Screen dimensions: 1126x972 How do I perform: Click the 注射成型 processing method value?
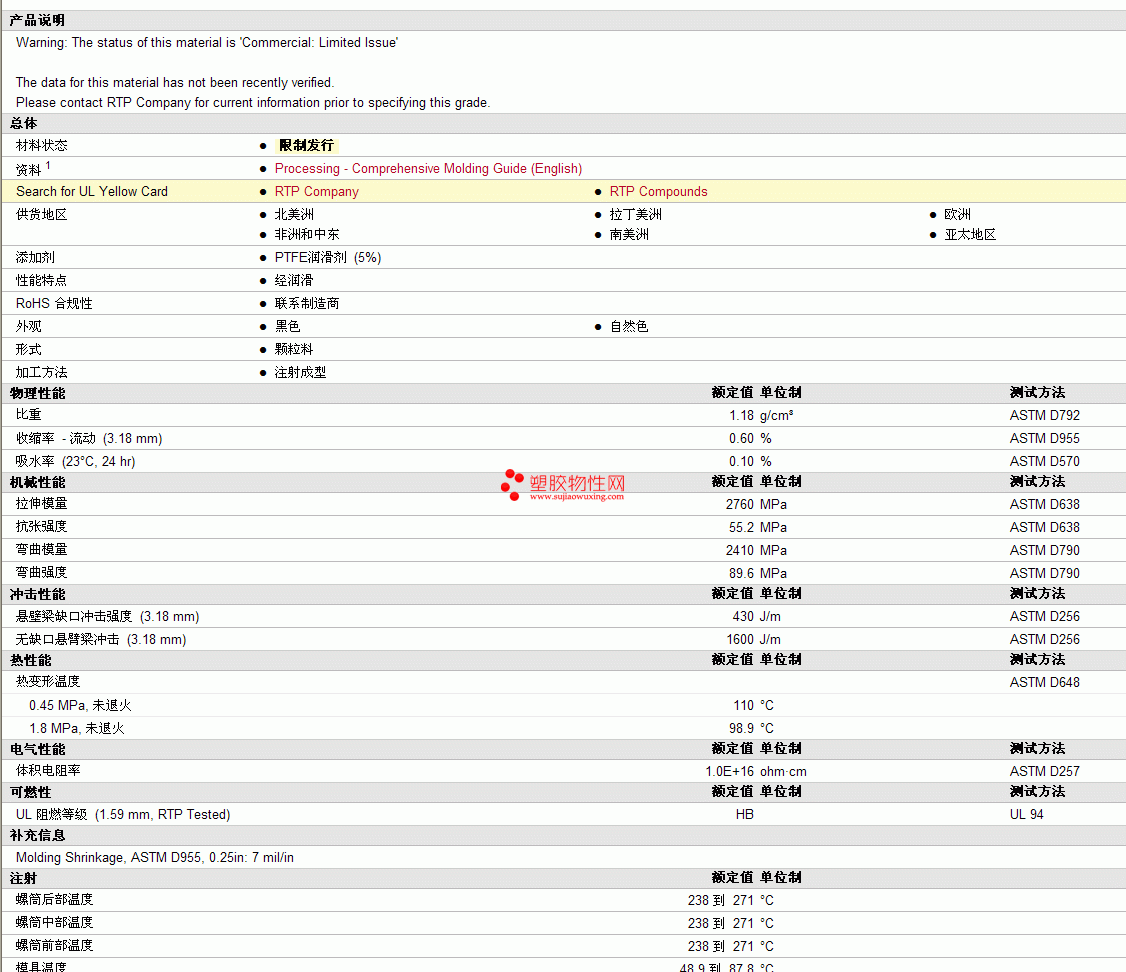coord(300,373)
